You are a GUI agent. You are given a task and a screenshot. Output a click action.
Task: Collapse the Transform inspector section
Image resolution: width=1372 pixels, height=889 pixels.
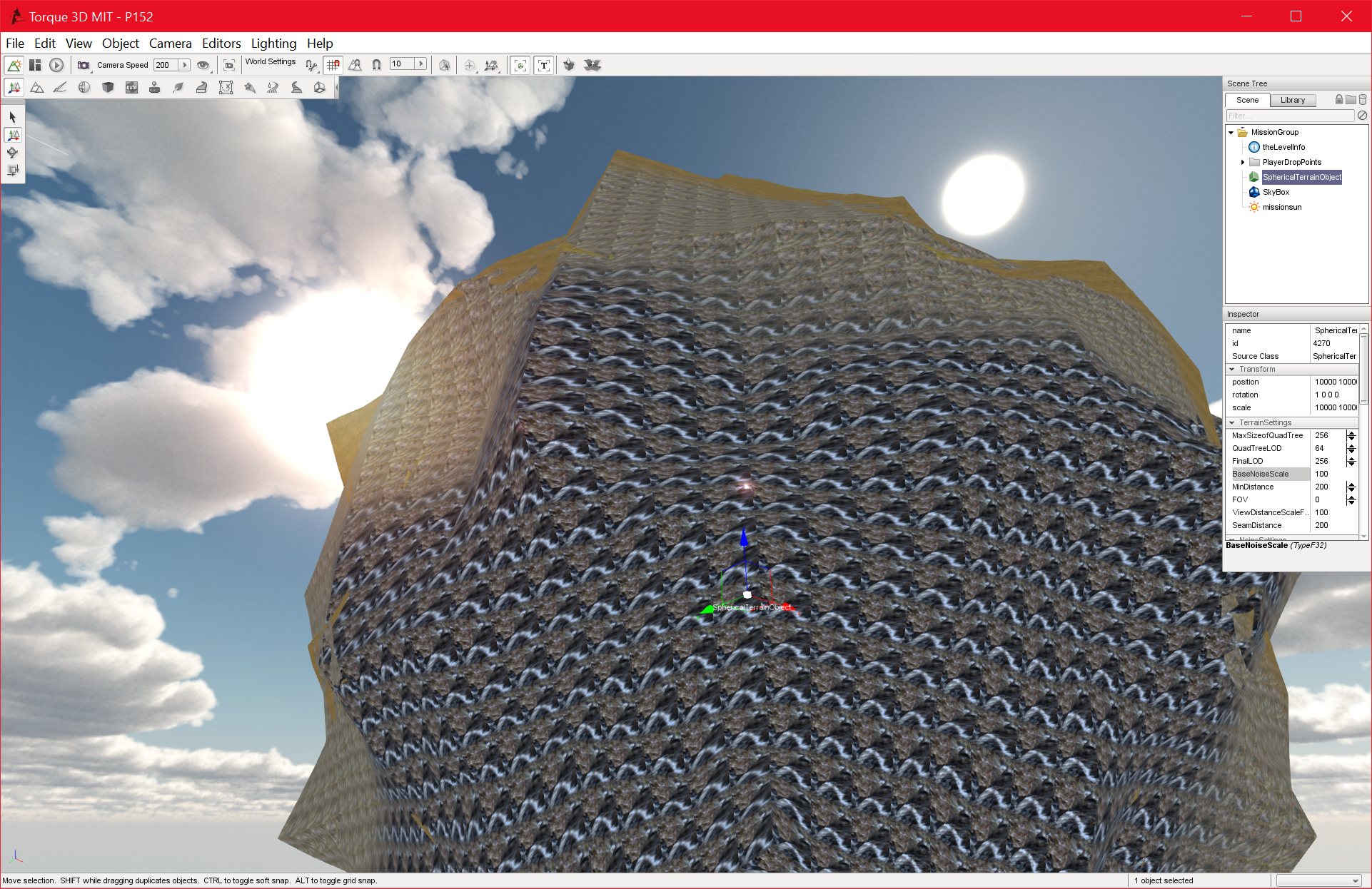coord(1232,370)
